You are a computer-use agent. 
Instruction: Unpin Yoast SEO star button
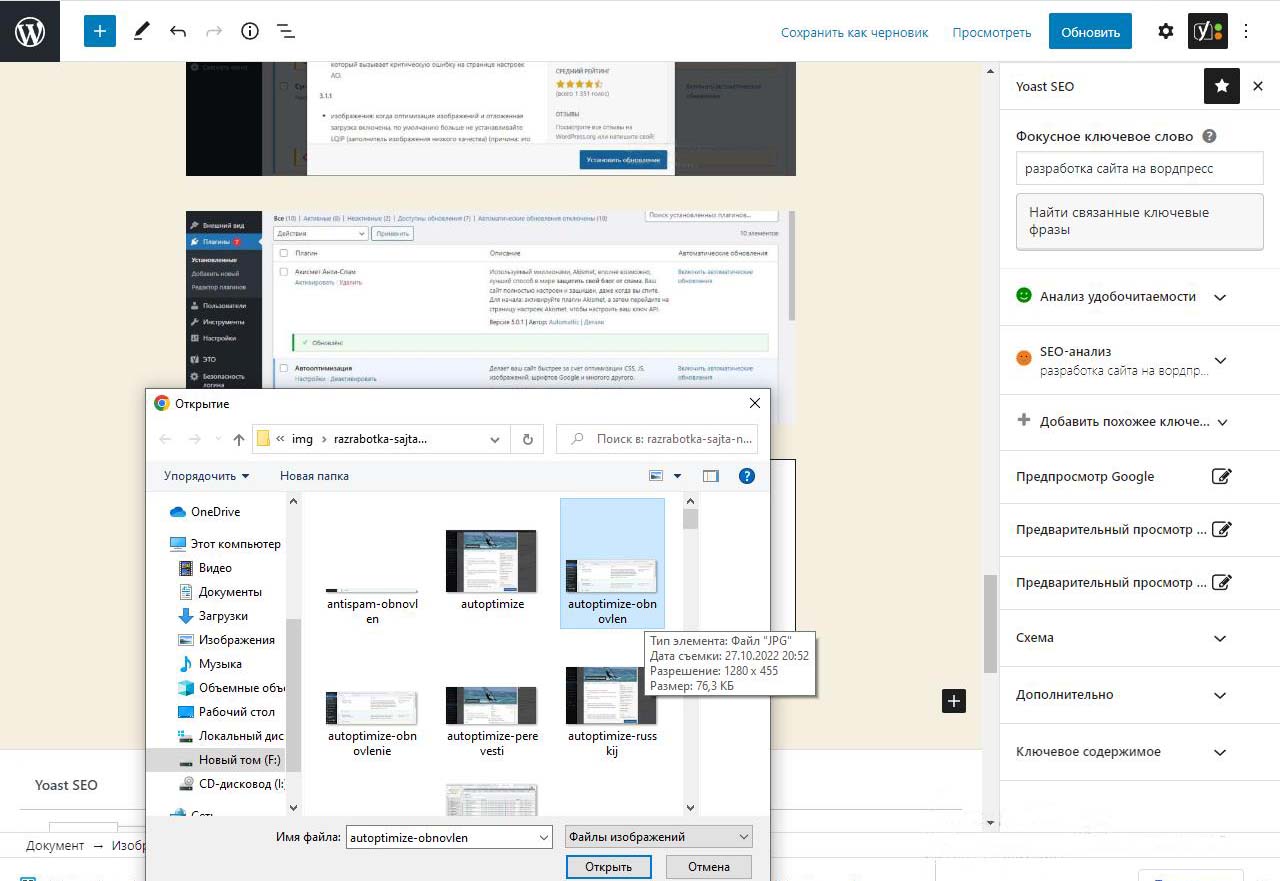[1222, 86]
